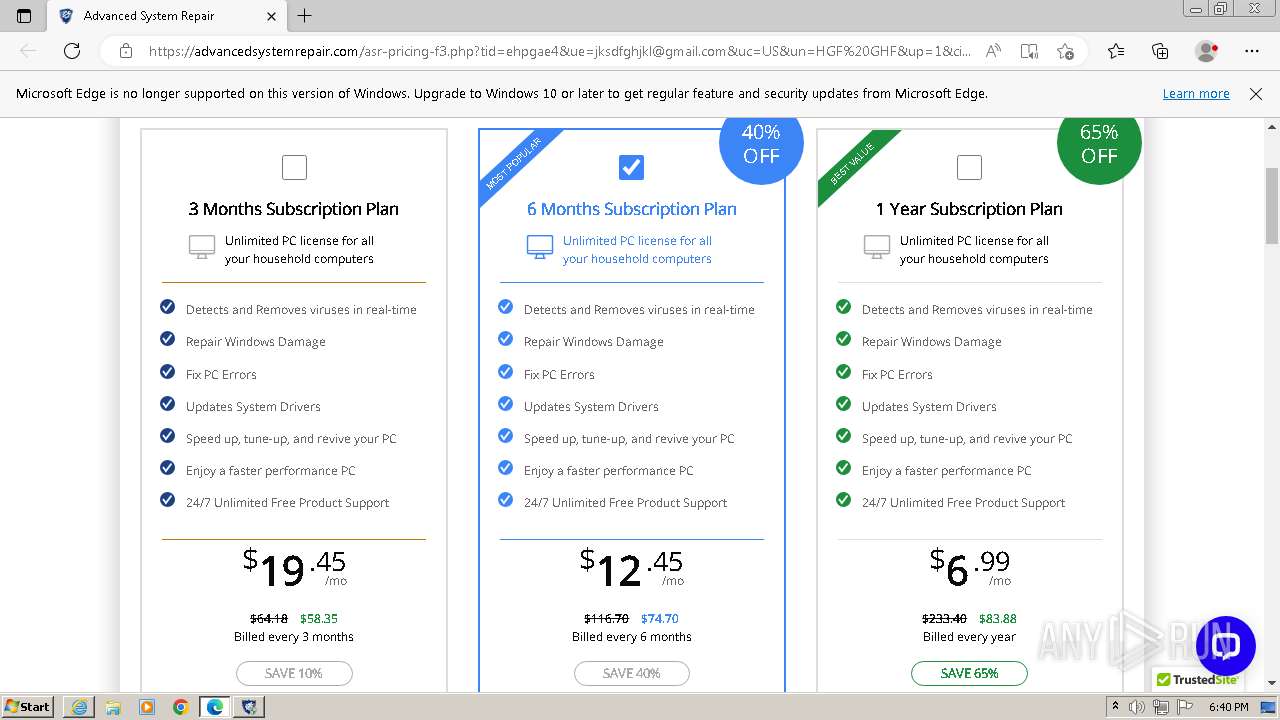Show hidden system tray icons
This screenshot has height=720, width=1280.
click(1116, 706)
